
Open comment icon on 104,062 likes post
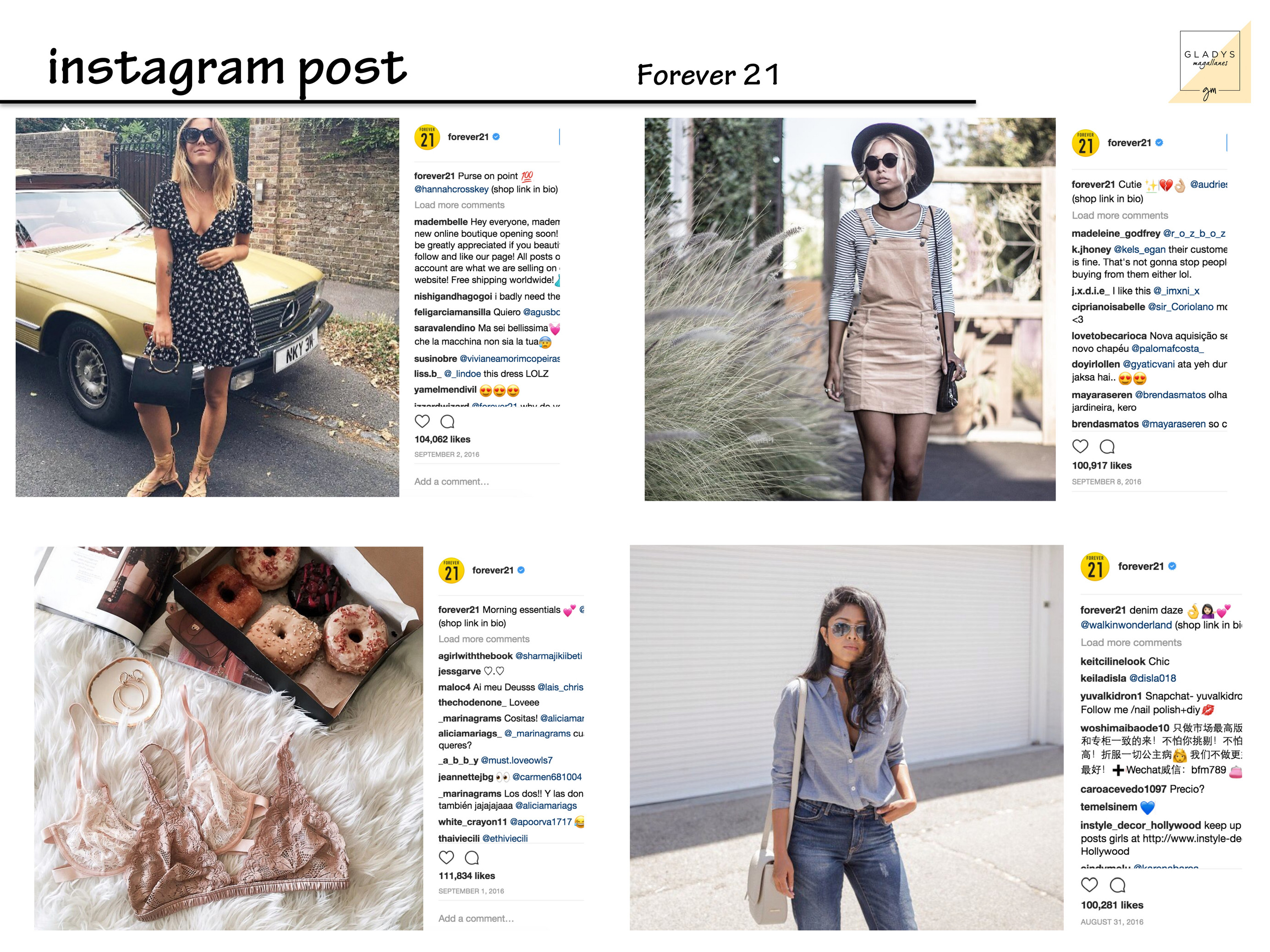point(447,422)
